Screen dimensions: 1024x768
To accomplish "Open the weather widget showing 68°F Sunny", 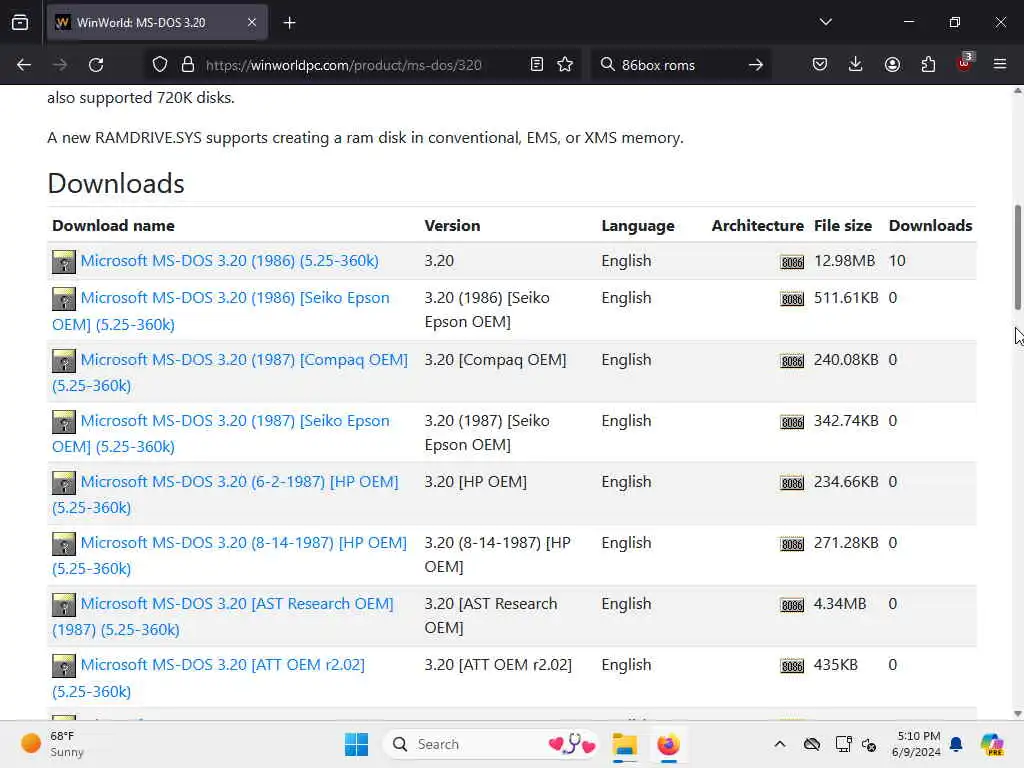I will tap(52, 744).
